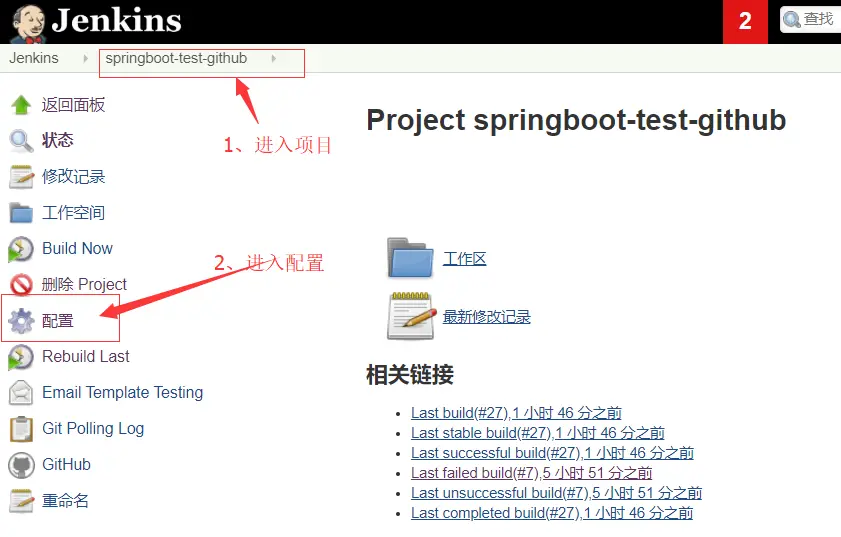The height and width of the screenshot is (537, 841).
Task: Select 状态 in the sidebar
Action: click(57, 141)
